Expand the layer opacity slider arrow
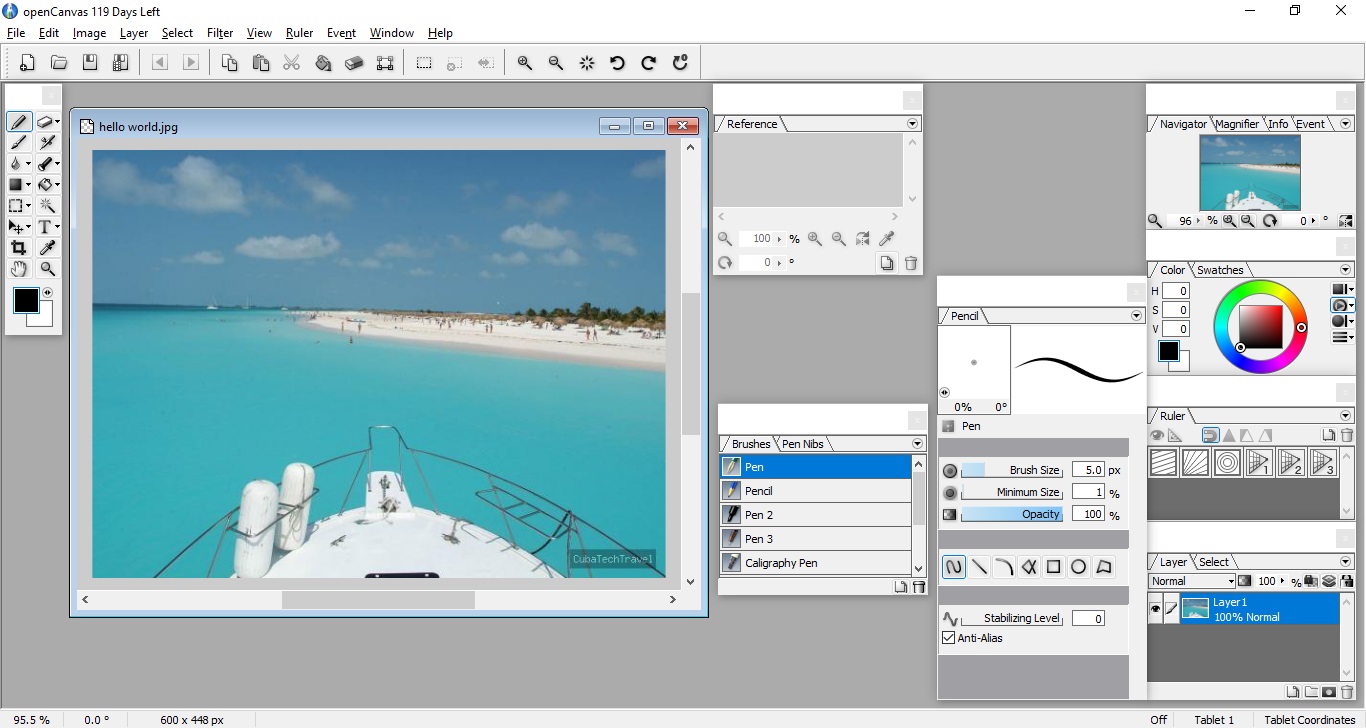Viewport: 1366px width, 728px height. click(x=1282, y=581)
